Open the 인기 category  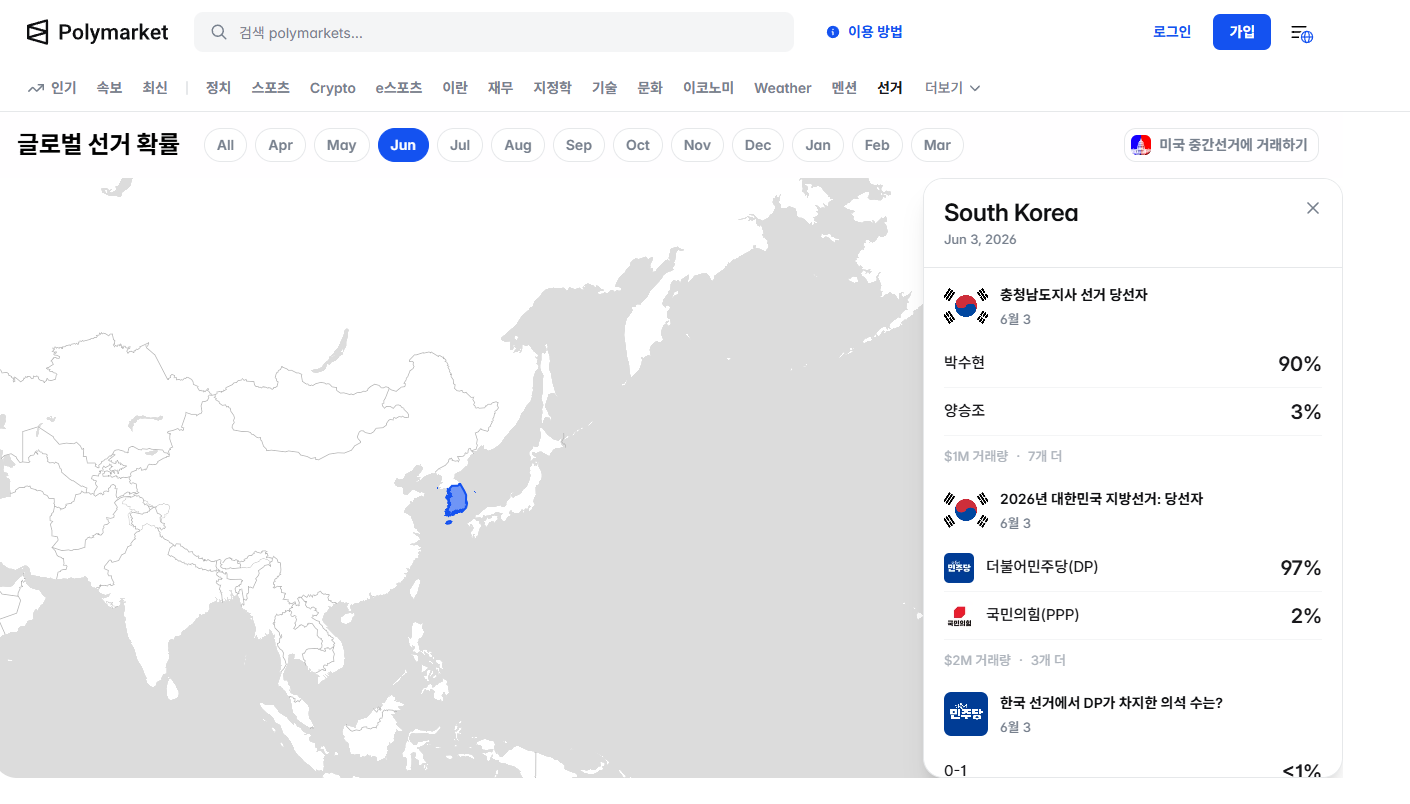pyautogui.click(x=64, y=88)
